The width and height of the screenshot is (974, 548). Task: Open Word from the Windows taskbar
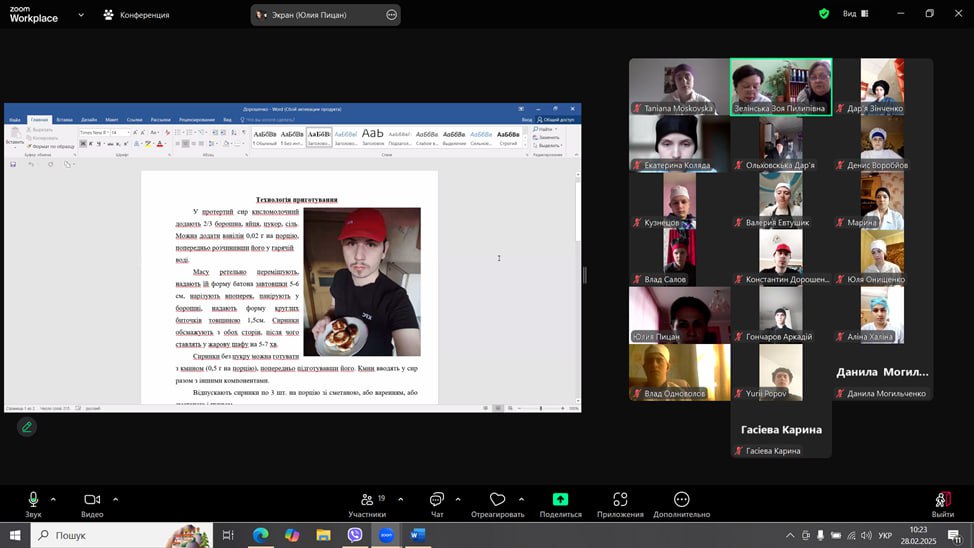(417, 535)
